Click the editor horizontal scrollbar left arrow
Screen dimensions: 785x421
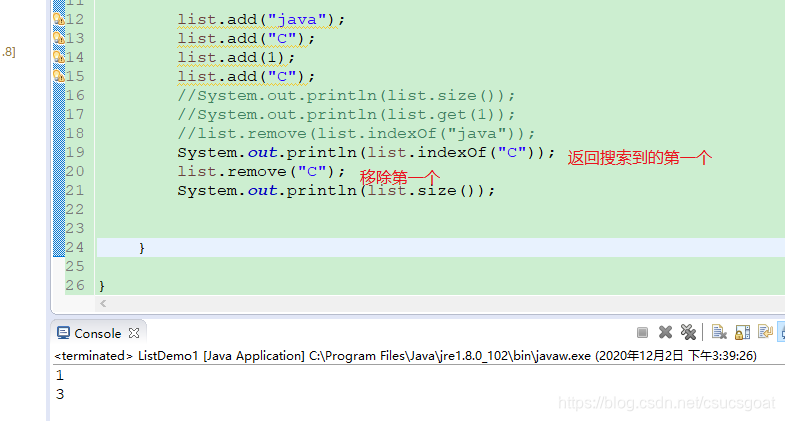pos(103,303)
